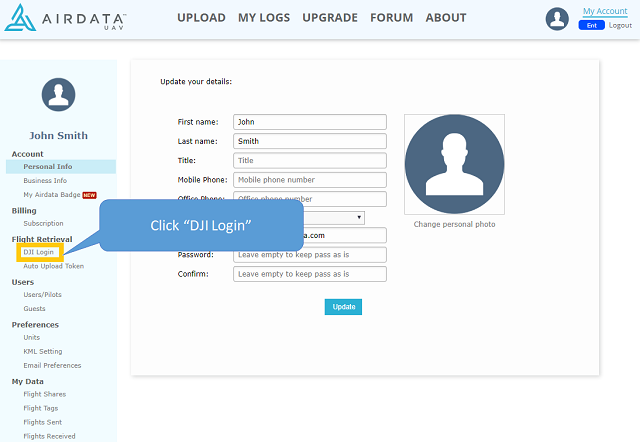This screenshot has height=442, width=640.
Task: Click the Billing section heading
Action: click(x=24, y=211)
